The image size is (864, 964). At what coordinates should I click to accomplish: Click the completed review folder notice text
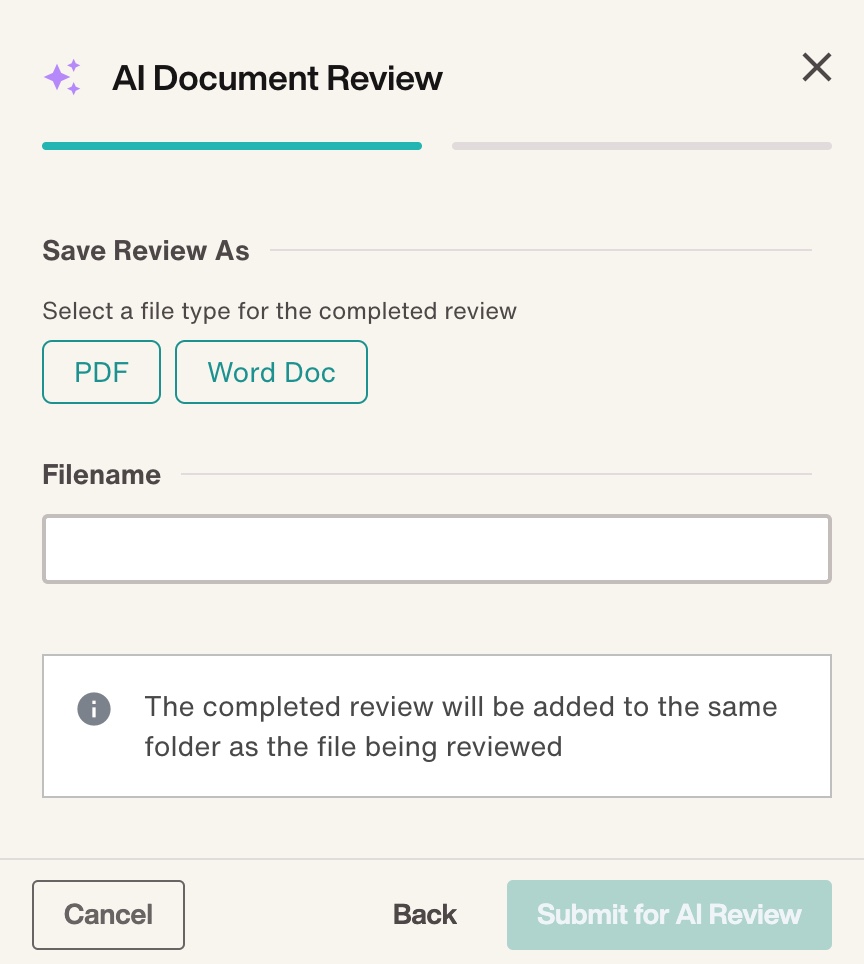tap(460, 726)
